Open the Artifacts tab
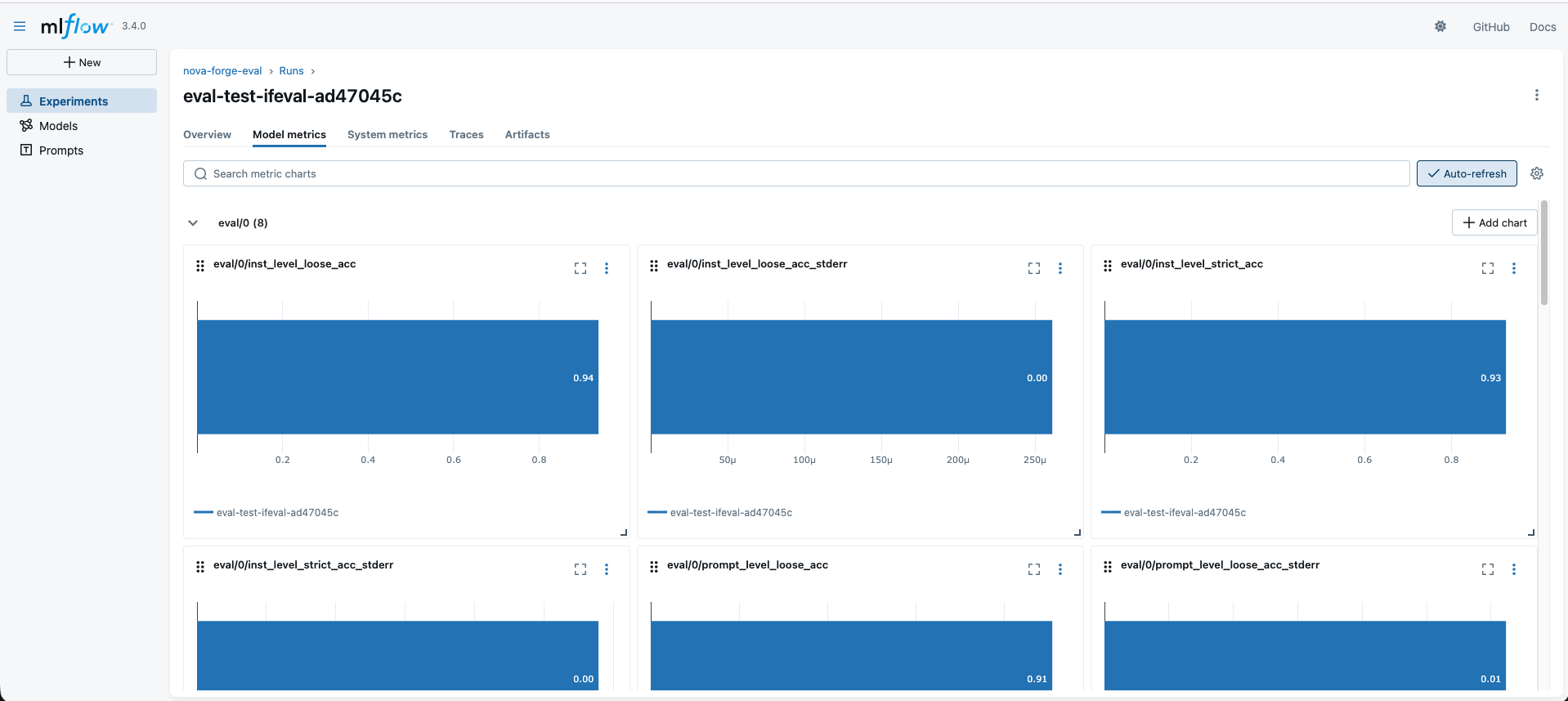This screenshot has height=701, width=1568. (527, 135)
